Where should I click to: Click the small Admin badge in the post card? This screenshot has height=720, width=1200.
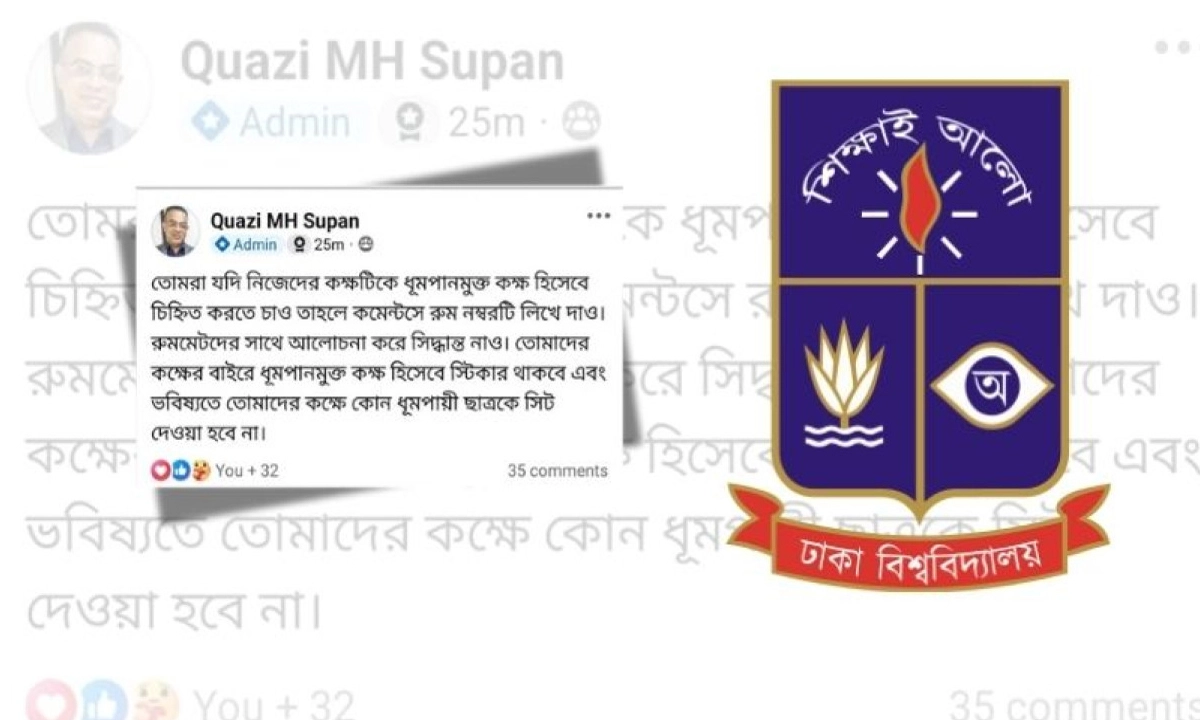coord(246,245)
